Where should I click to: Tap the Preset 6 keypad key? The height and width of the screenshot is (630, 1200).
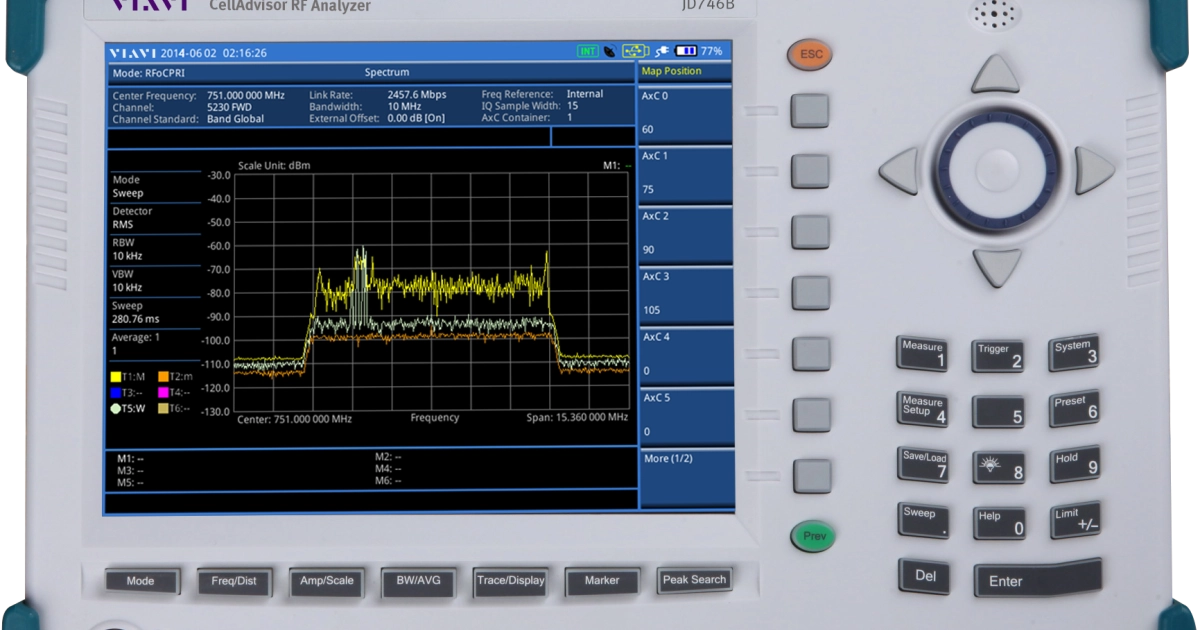[1075, 407]
